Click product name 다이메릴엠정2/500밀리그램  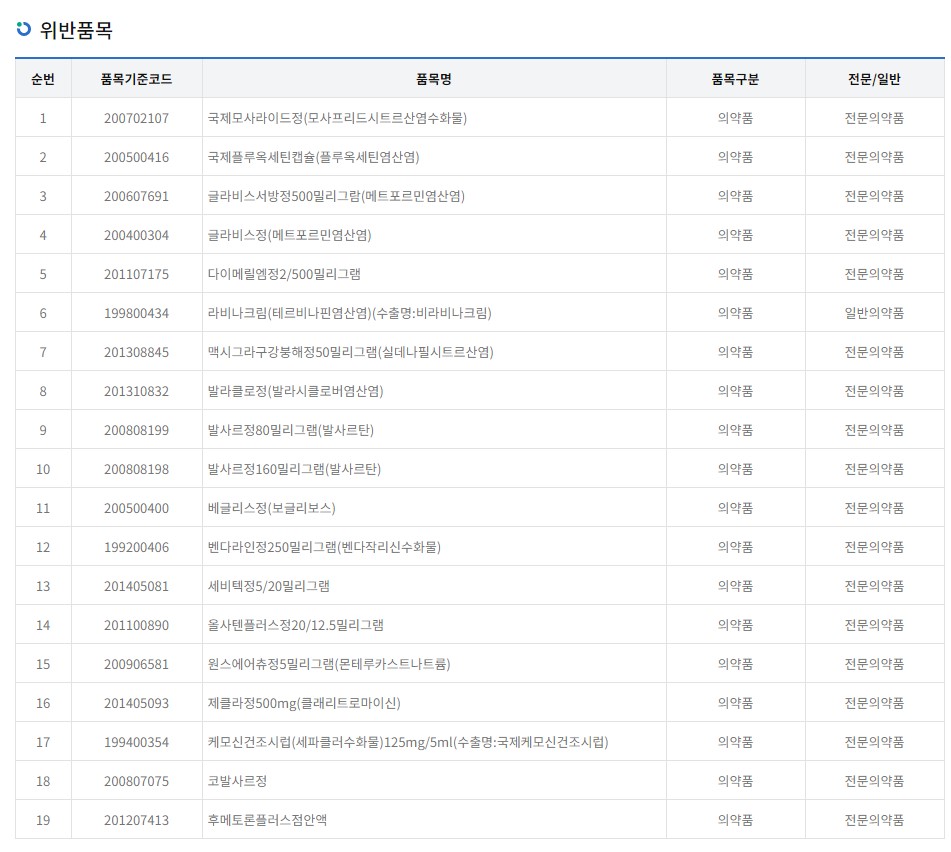click(x=284, y=274)
